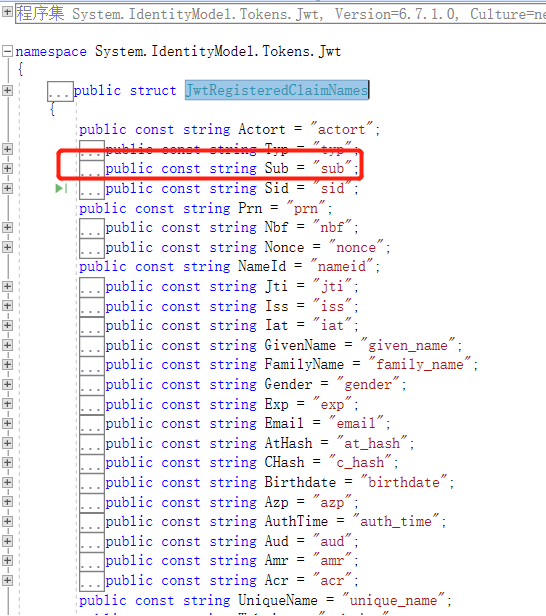
Task: Expand outlining plus beside FamilyName constant
Action: click(x=7, y=365)
